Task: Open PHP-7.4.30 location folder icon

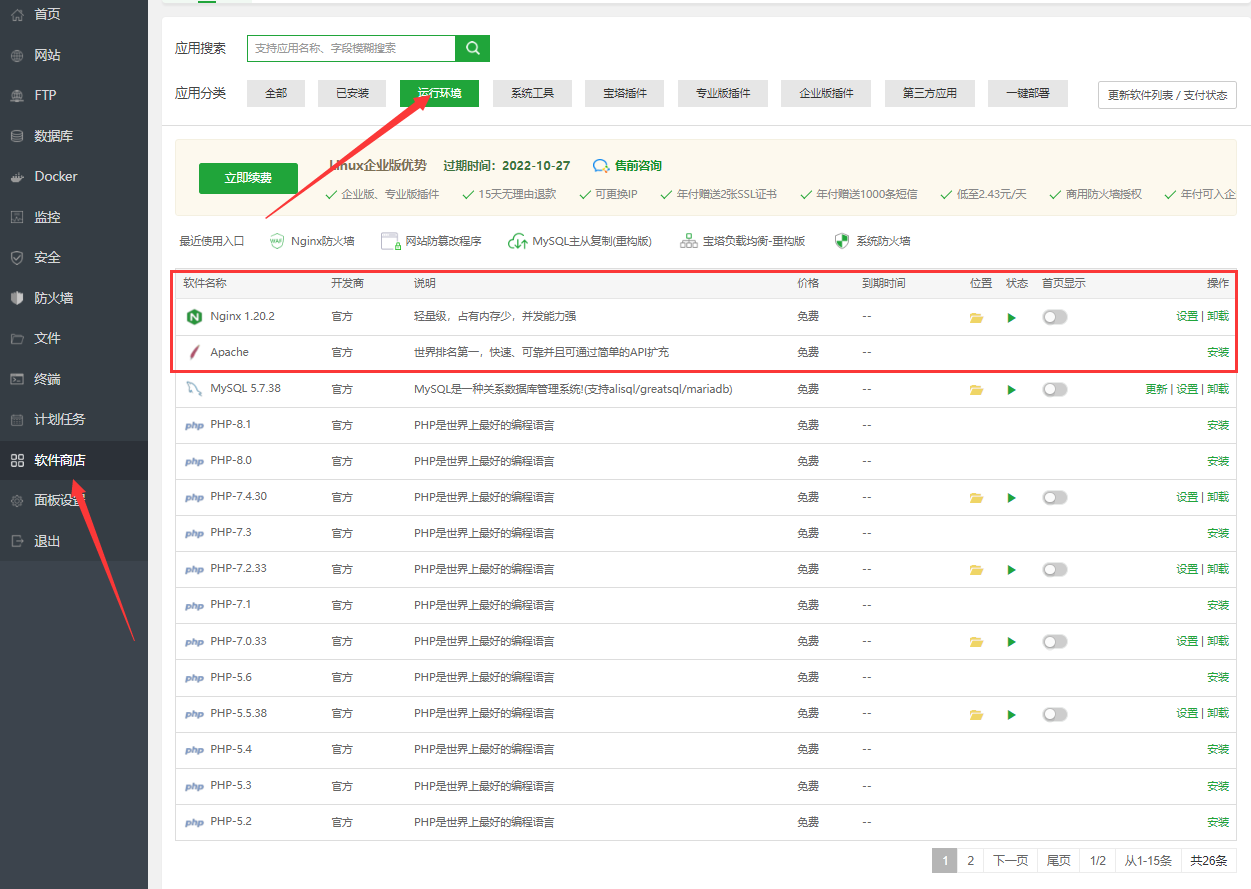Action: (977, 498)
